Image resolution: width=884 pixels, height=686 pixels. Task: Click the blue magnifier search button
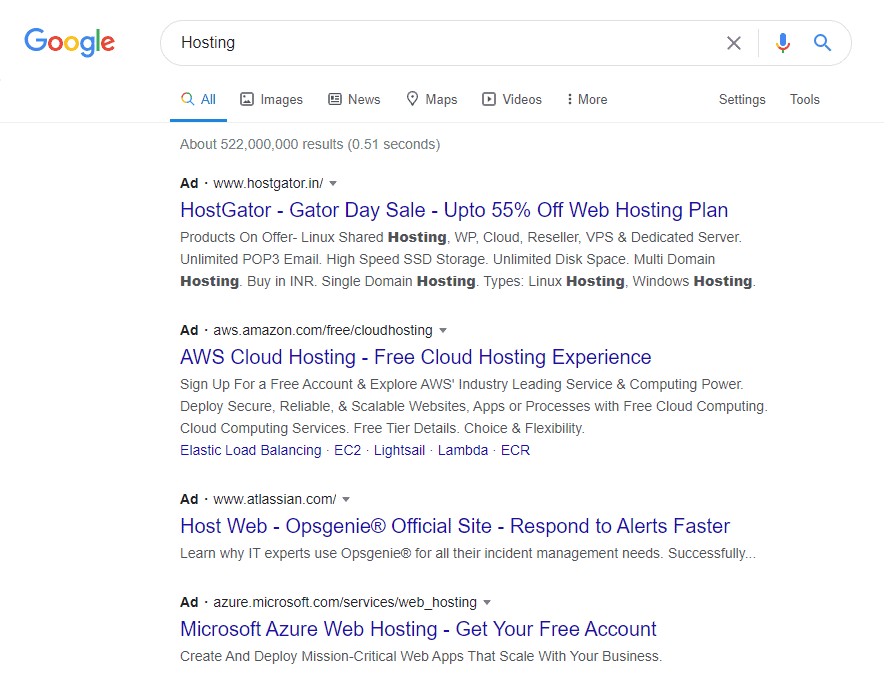pos(822,42)
